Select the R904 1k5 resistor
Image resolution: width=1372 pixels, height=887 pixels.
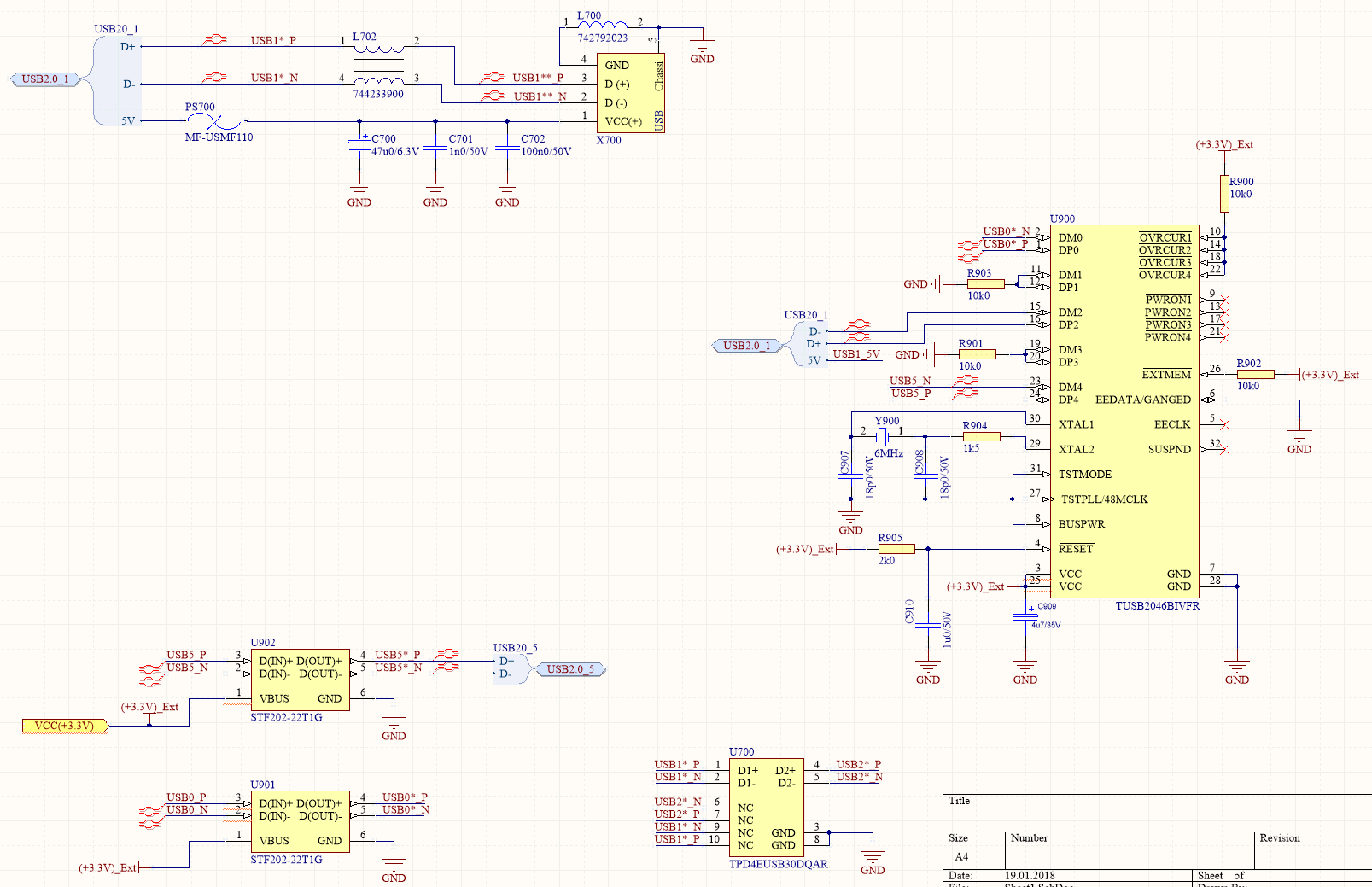(981, 436)
